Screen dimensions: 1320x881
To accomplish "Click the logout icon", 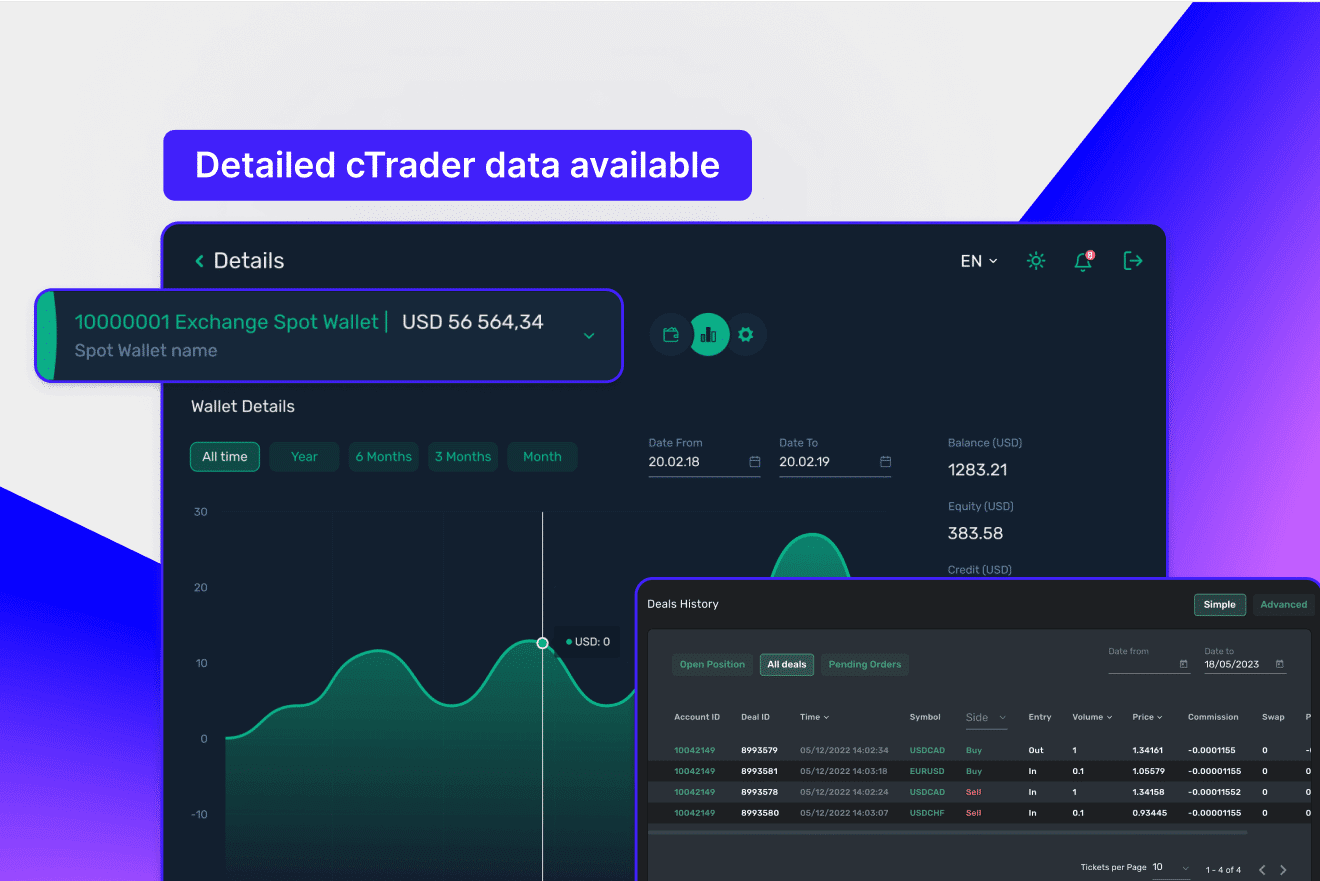I will coord(1133,261).
